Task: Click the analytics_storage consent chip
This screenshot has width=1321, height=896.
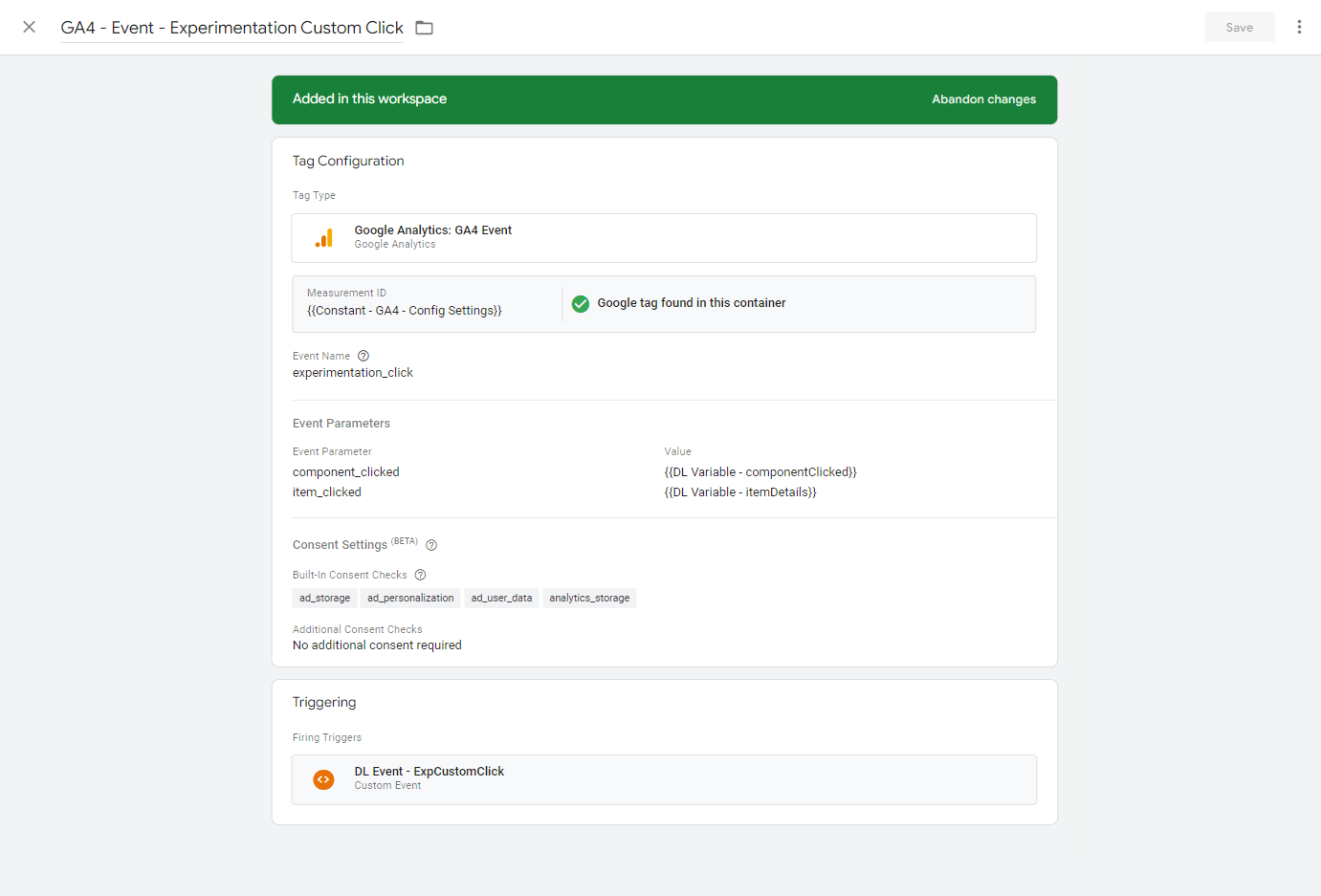Action: [589, 599]
